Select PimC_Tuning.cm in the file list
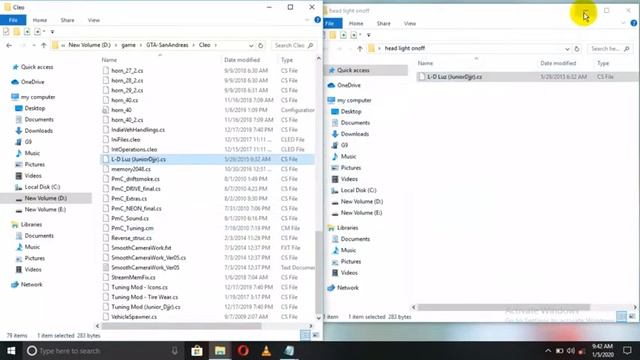This screenshot has width=640, height=360. click(132, 228)
